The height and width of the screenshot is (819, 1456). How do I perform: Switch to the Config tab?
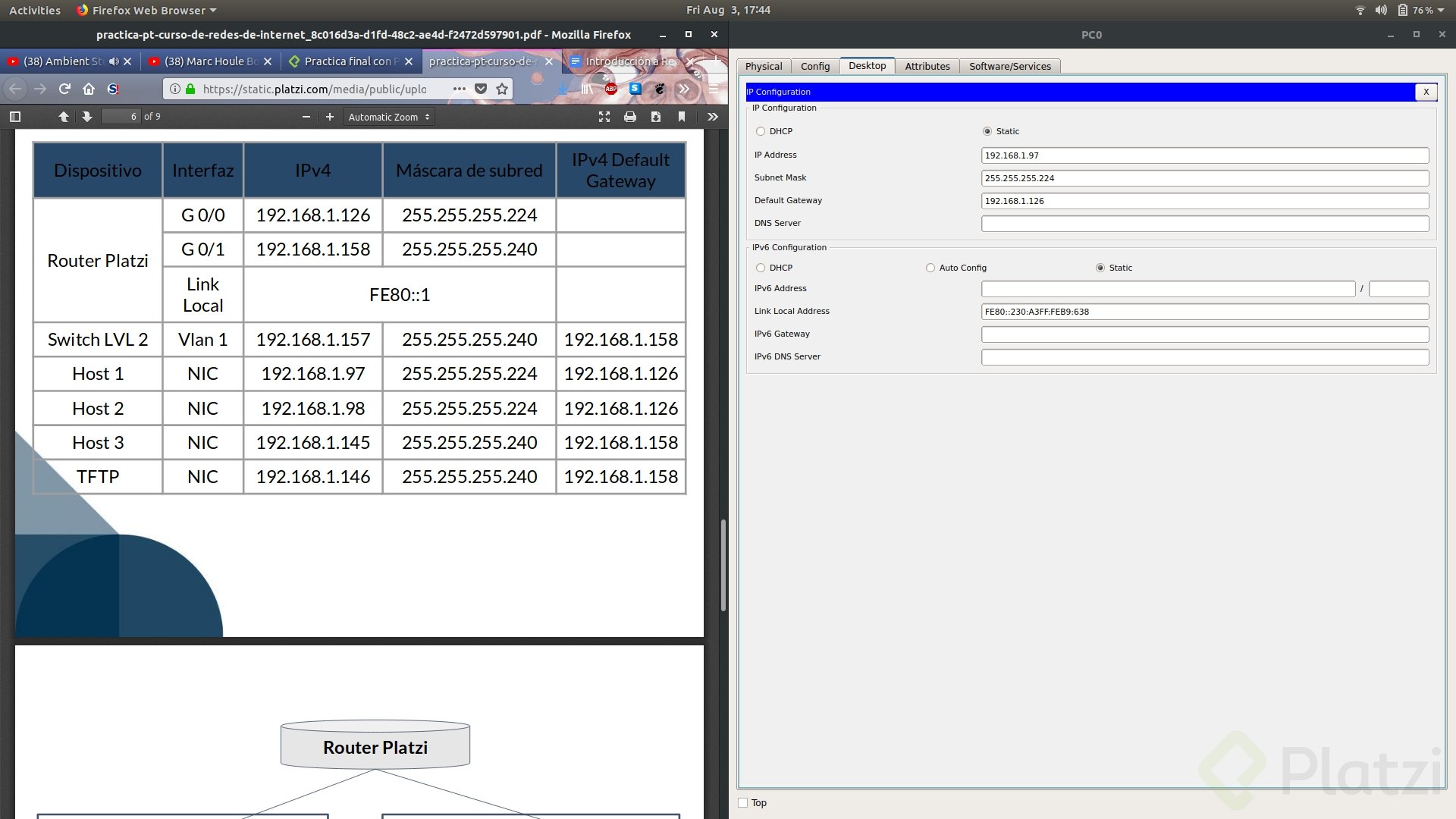click(815, 66)
